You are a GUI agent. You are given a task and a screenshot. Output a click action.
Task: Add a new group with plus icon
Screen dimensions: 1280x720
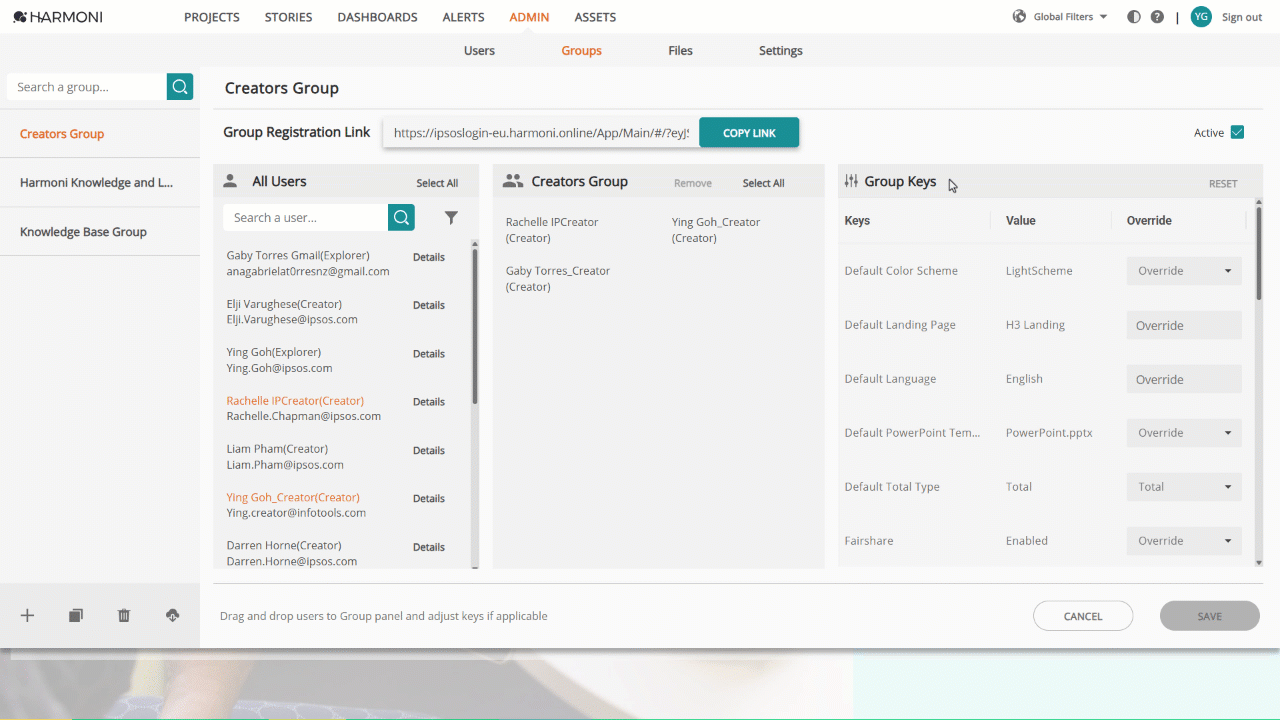coord(27,616)
